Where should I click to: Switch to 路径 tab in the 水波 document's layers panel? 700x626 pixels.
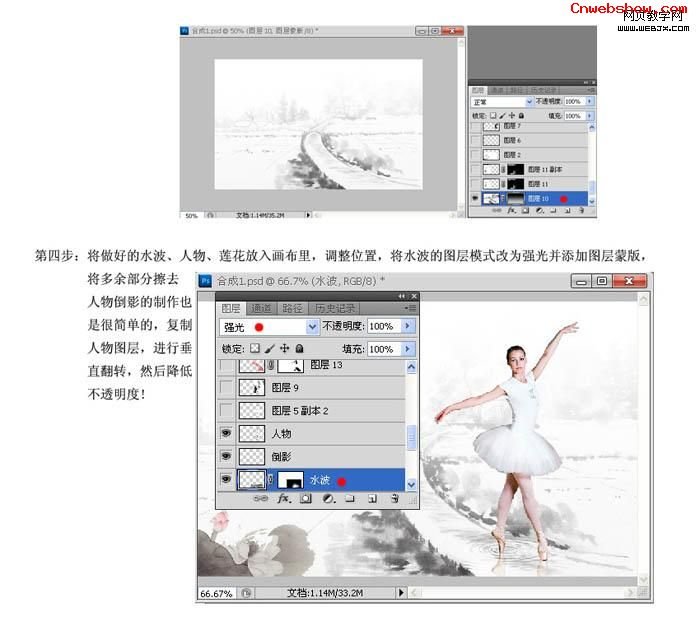tap(293, 308)
